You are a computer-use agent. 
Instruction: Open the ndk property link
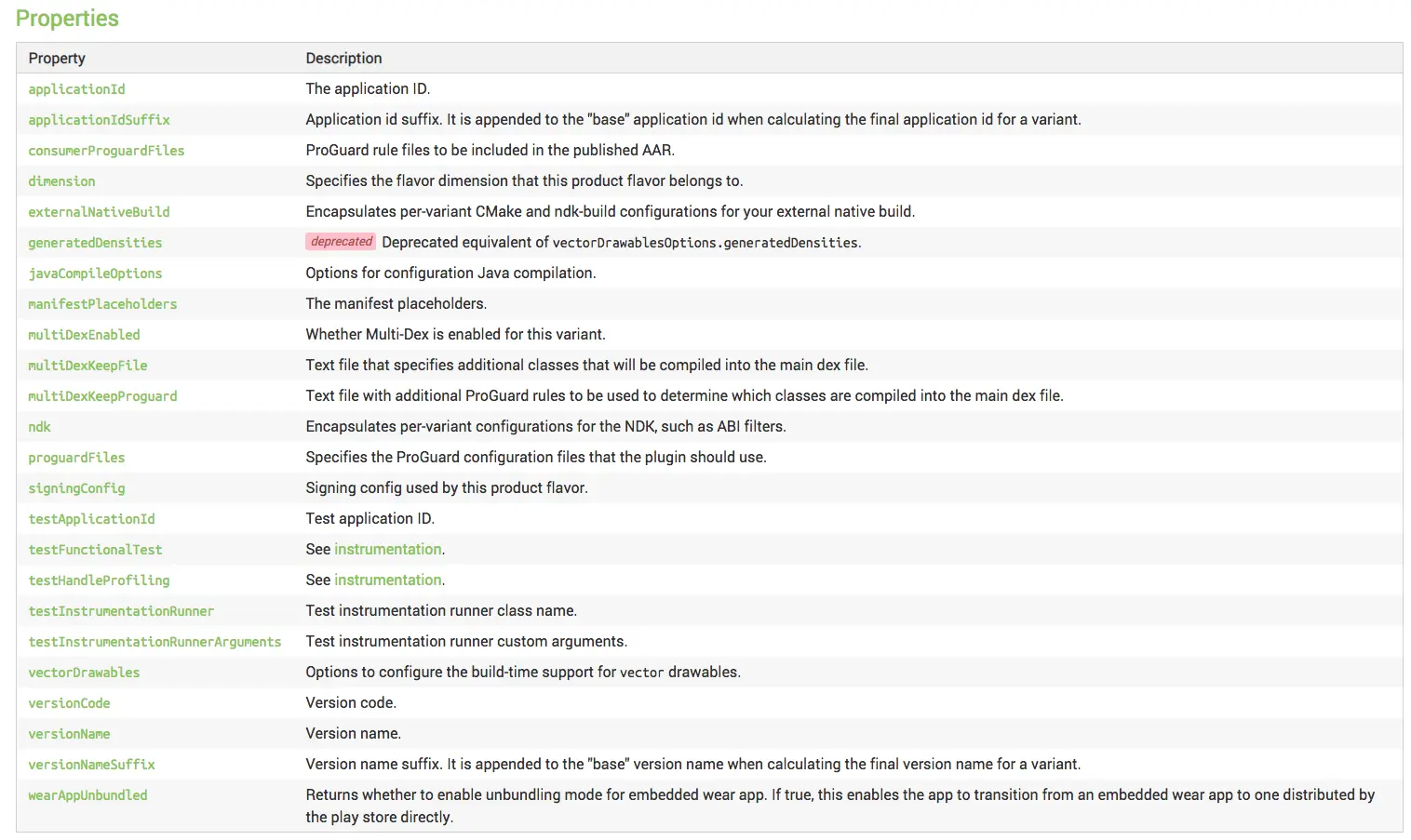coord(39,427)
